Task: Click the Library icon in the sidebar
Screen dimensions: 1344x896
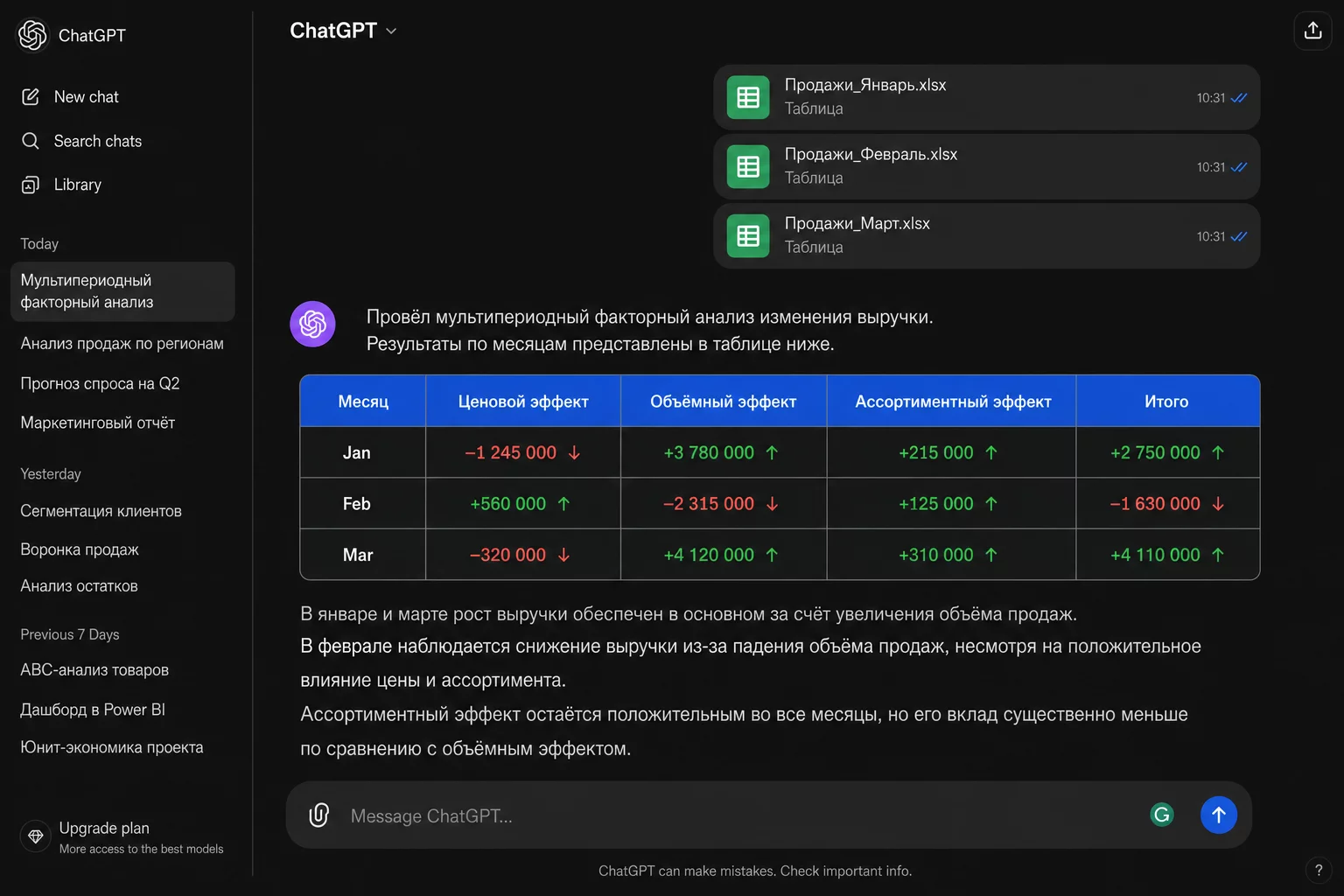Action: (x=31, y=185)
